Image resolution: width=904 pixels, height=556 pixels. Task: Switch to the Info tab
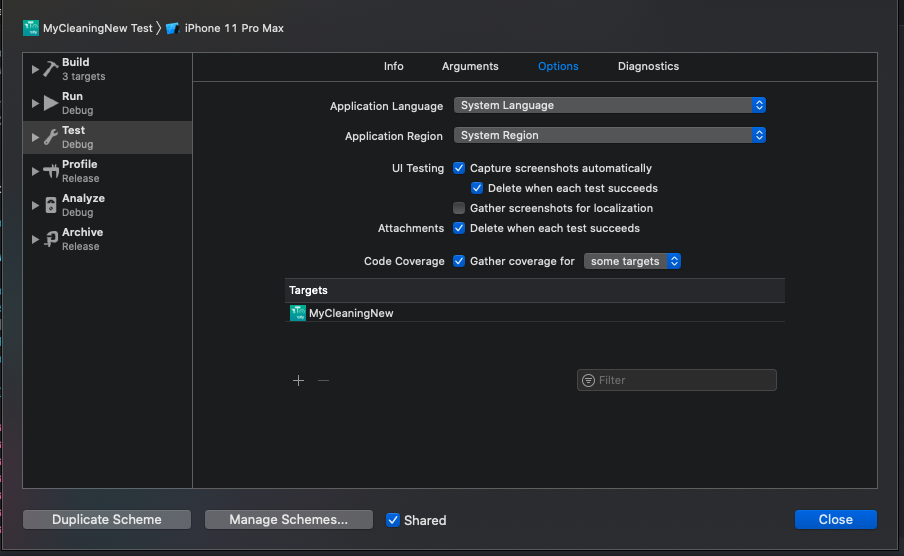394,66
